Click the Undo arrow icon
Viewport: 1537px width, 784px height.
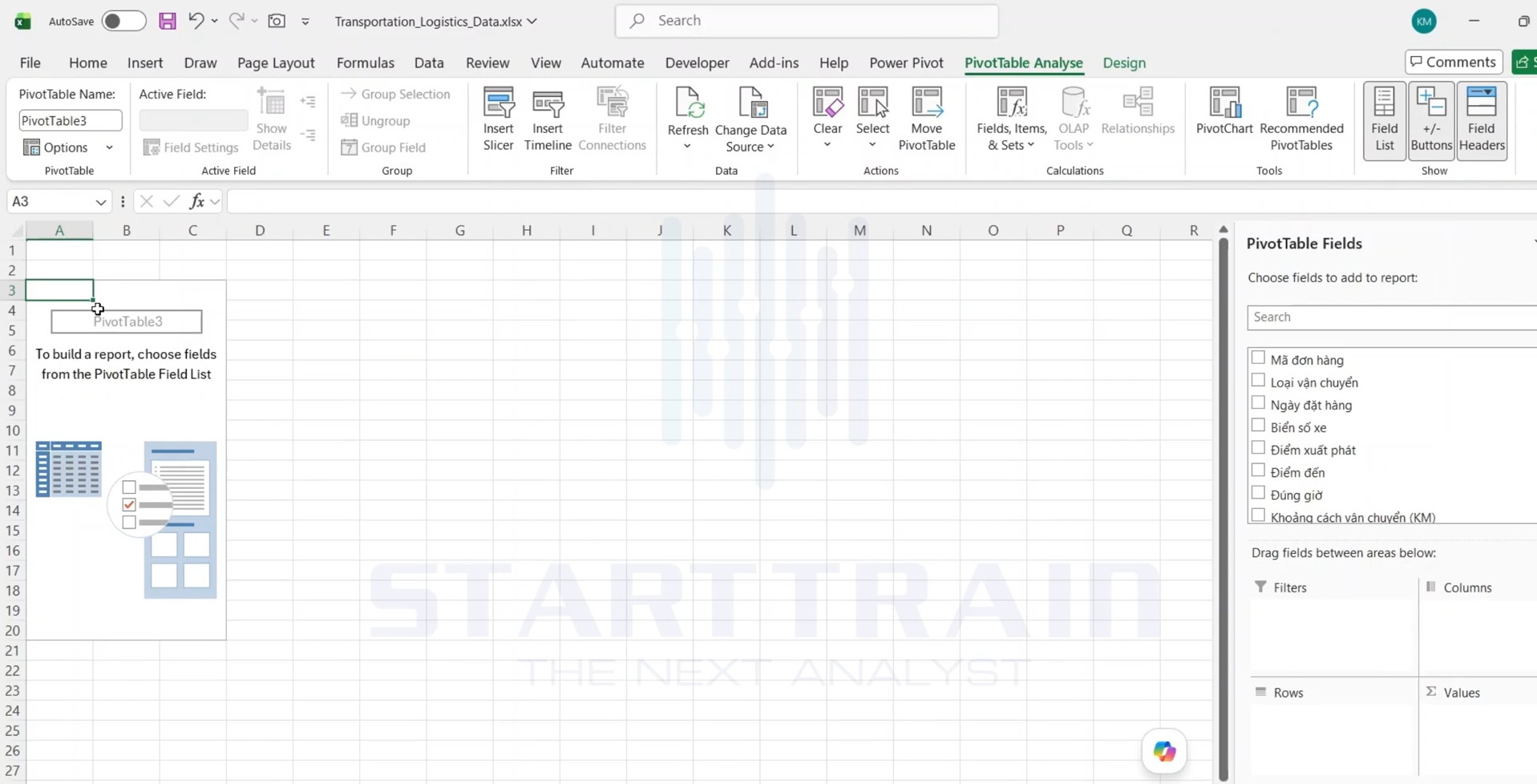pyautogui.click(x=196, y=21)
